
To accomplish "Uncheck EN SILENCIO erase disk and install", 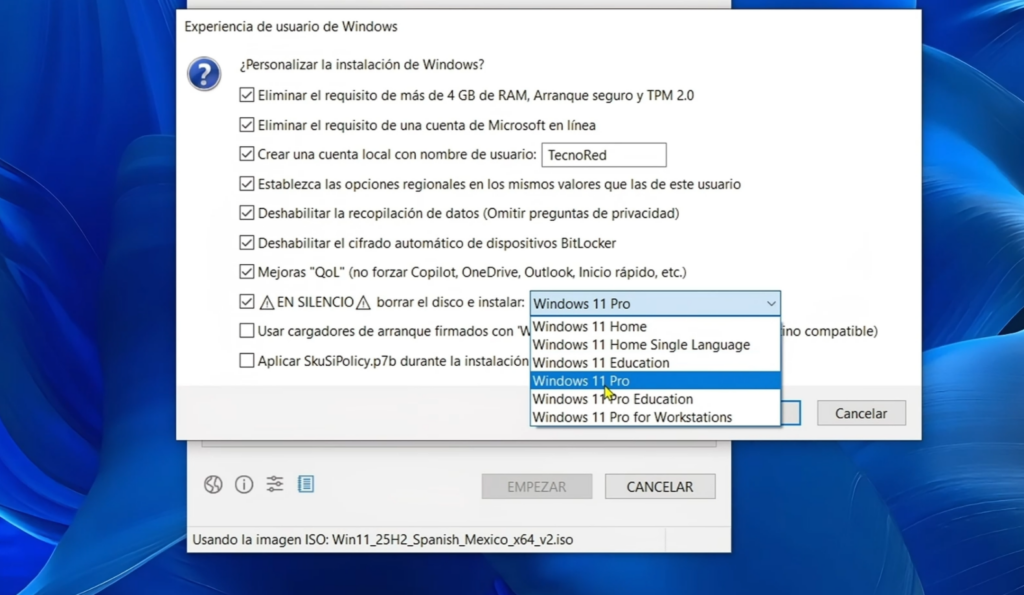I will [x=246, y=302].
